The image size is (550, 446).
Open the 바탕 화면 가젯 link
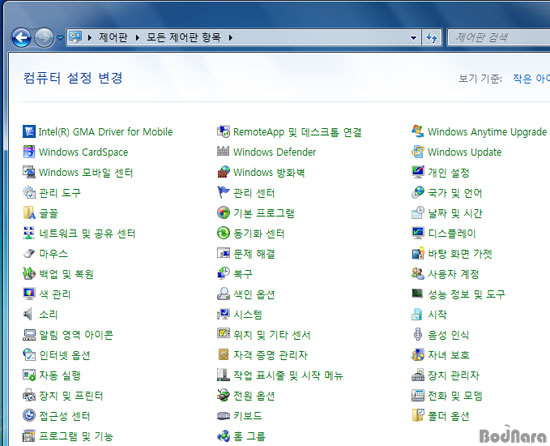460,254
